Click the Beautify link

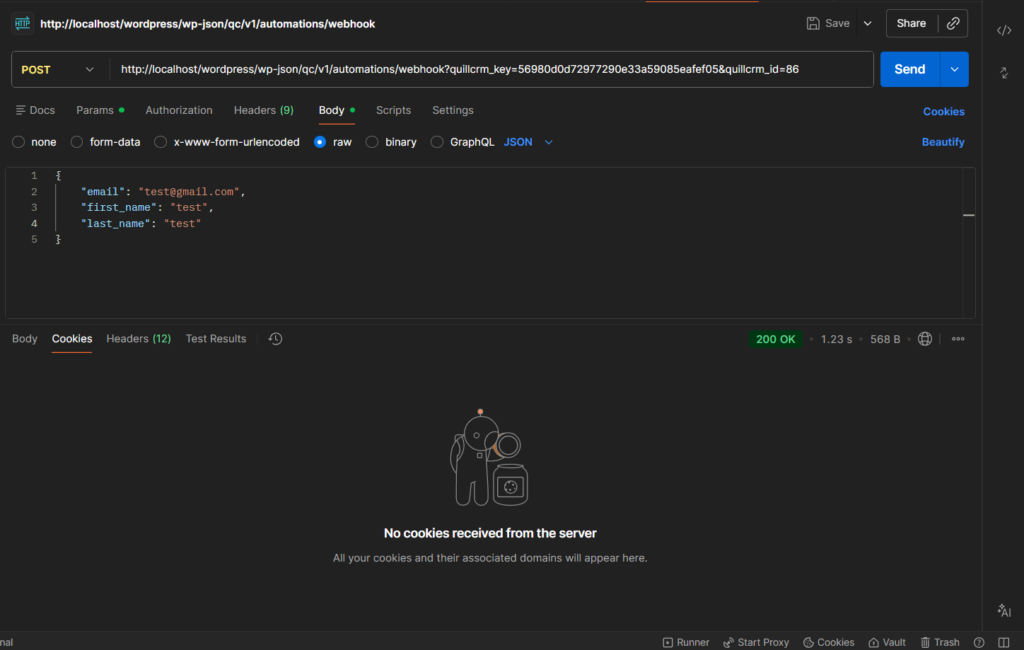pos(942,142)
